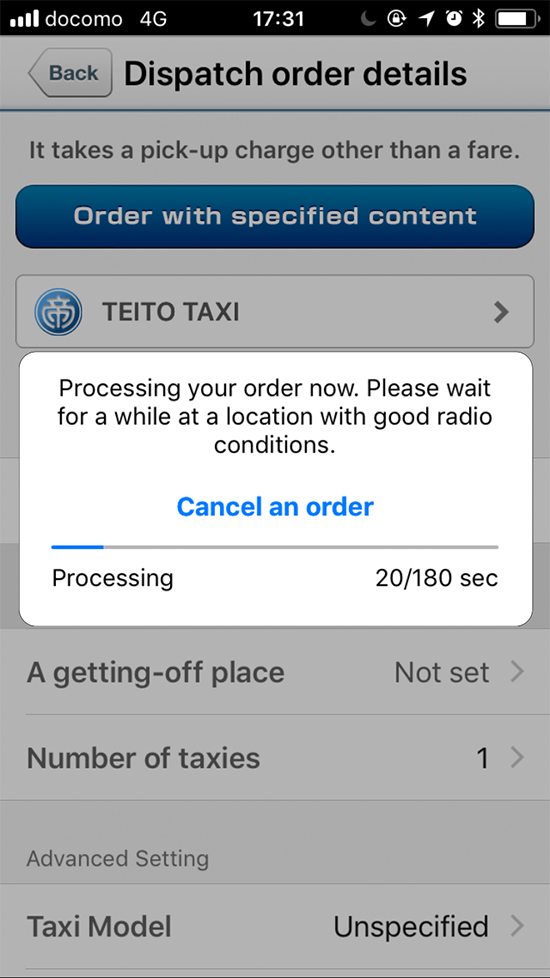Tap the TEITO TAXI company logo icon
This screenshot has height=978, width=550.
tap(58, 311)
